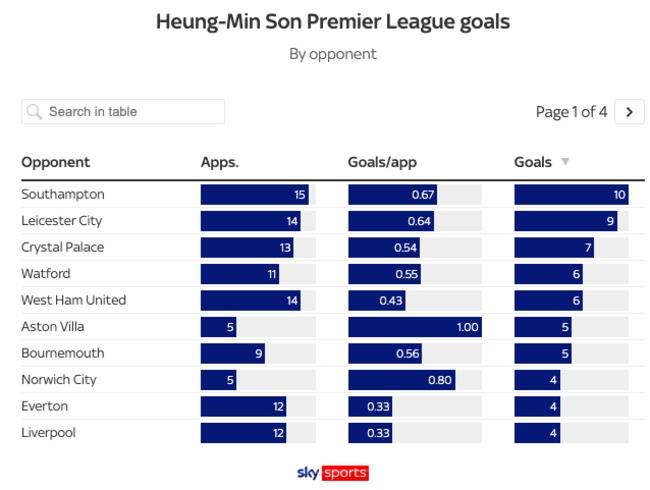650x490 pixels.
Task: Click the Leicester City row label
Action: 62,221
